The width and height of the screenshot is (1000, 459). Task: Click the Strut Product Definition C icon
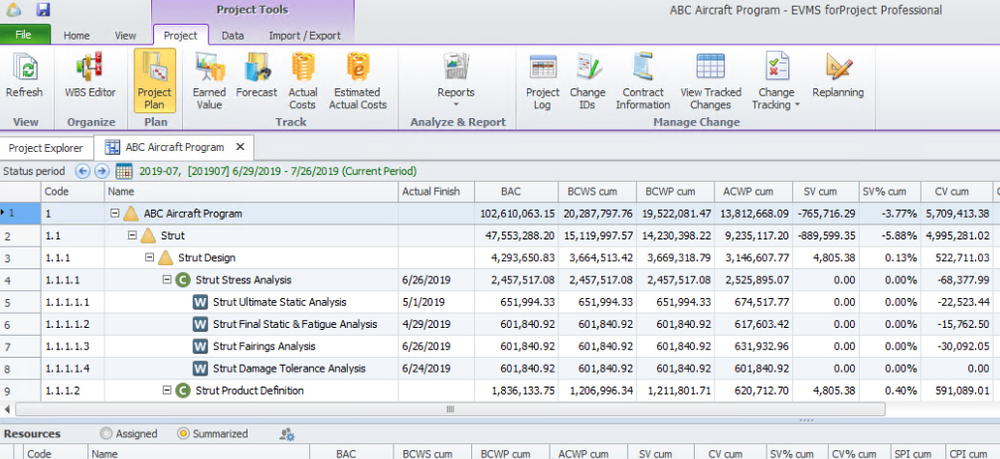click(x=183, y=390)
